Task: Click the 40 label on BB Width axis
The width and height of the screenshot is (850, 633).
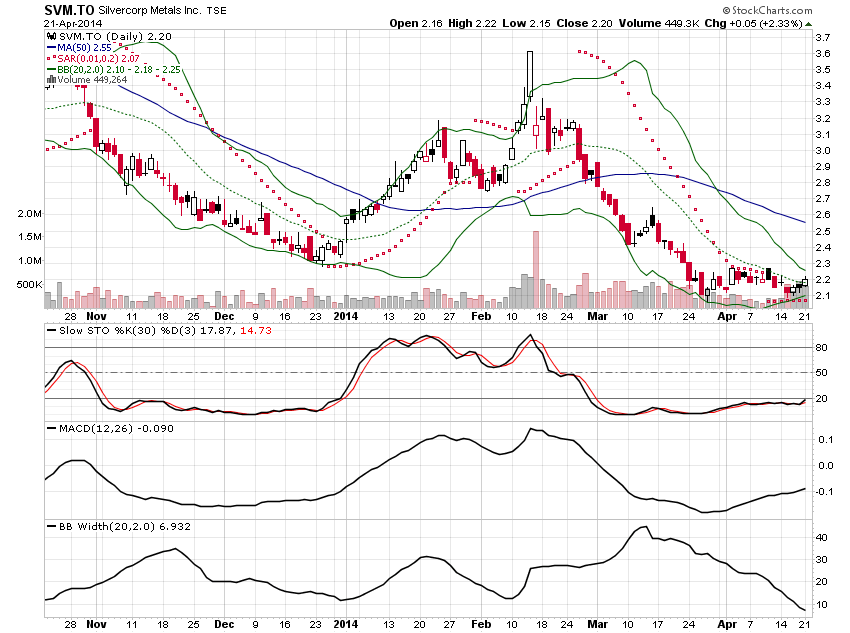Action: coord(822,538)
